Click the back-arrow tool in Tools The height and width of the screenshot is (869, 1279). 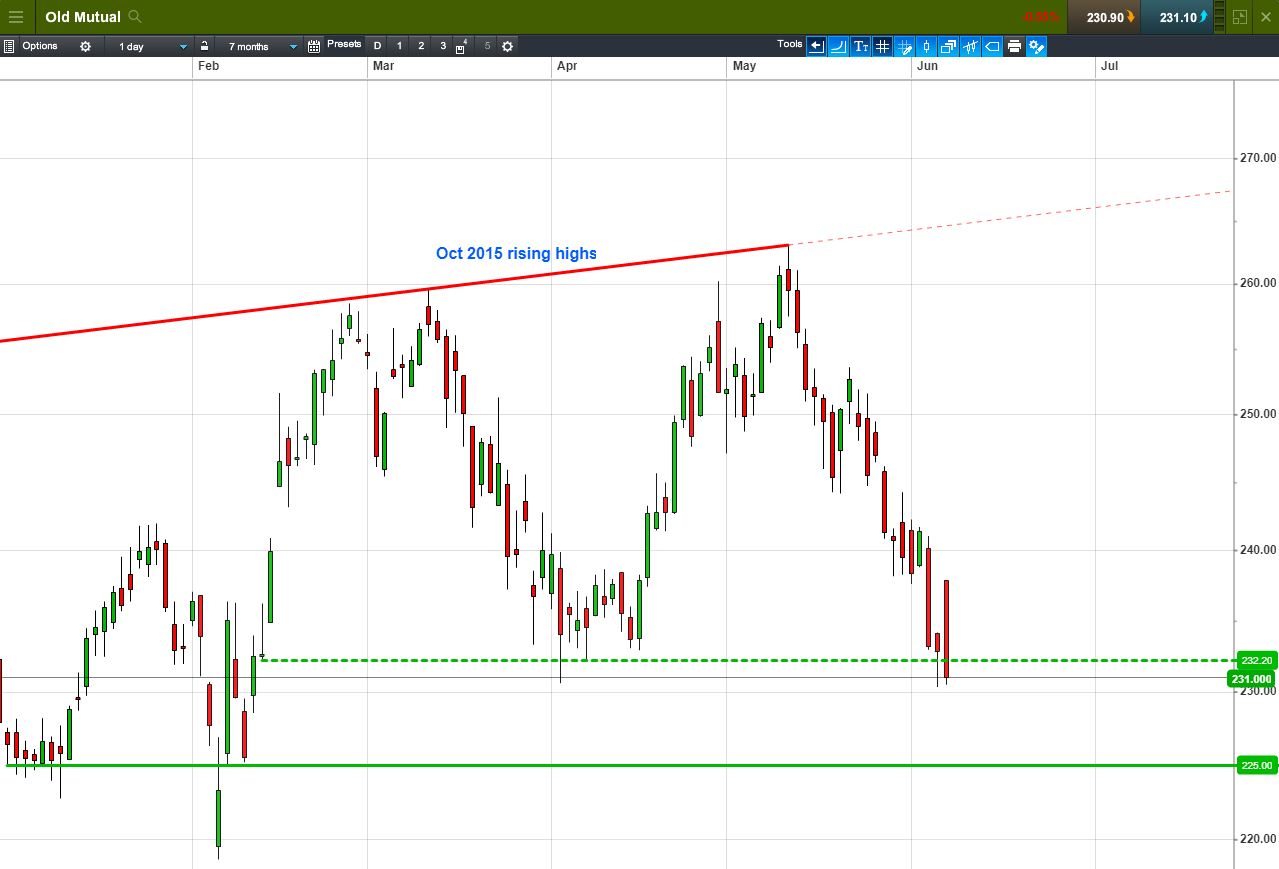click(x=816, y=46)
